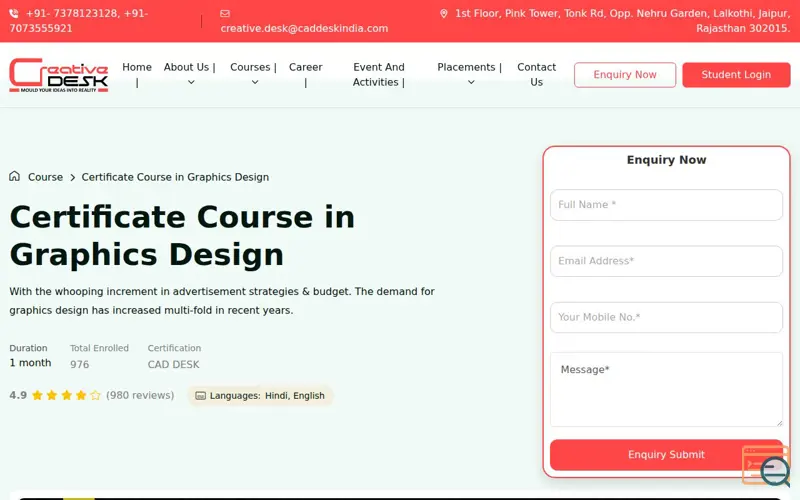The image size is (800, 500).
Task: Click the 4.9 rating value
Action: [x=18, y=395]
